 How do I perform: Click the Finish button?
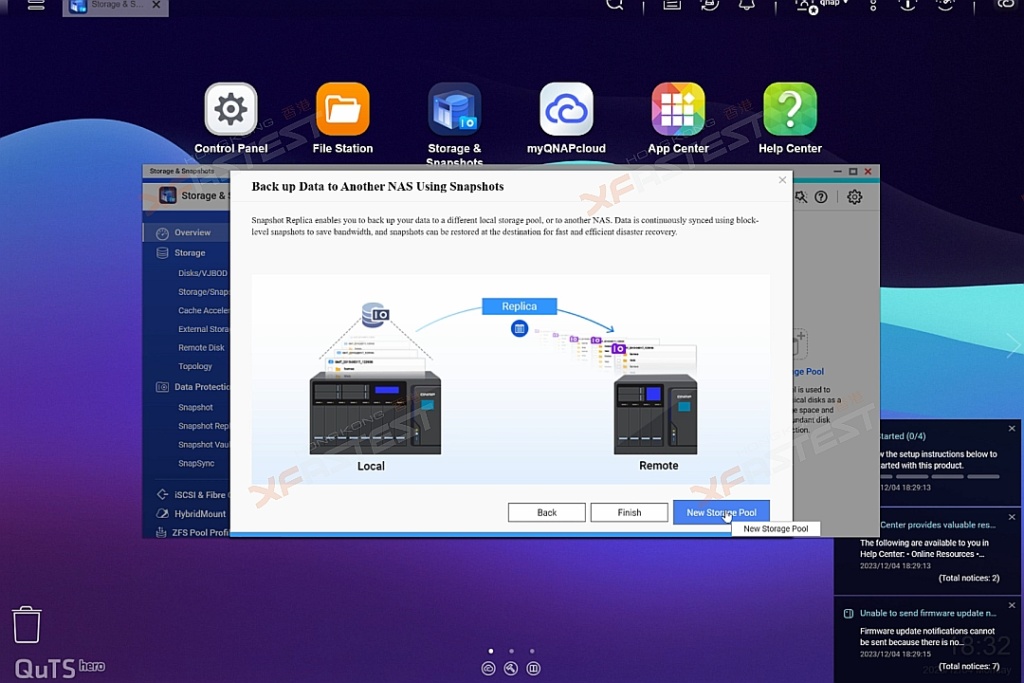629,513
